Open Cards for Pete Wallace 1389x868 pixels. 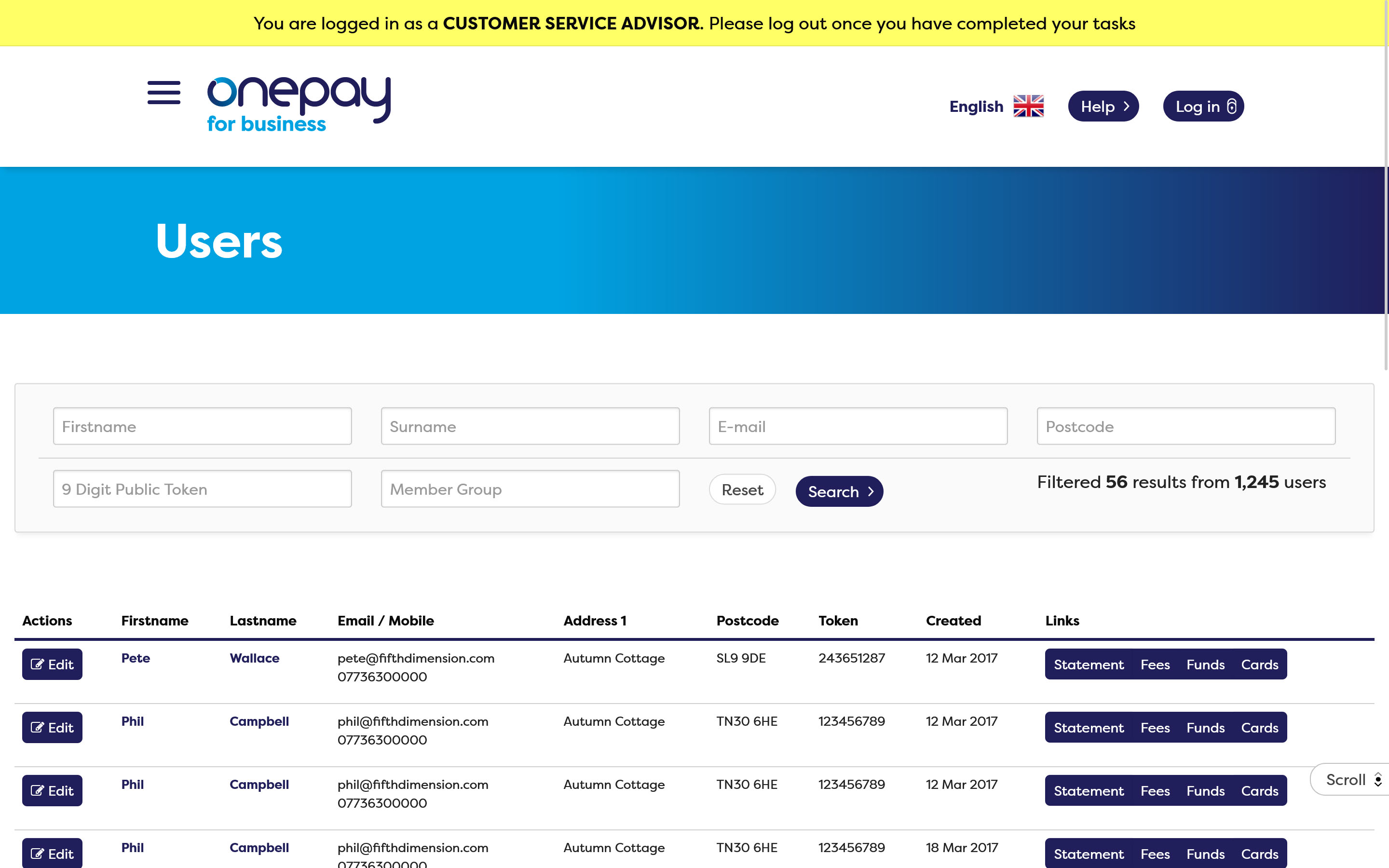pyautogui.click(x=1259, y=664)
